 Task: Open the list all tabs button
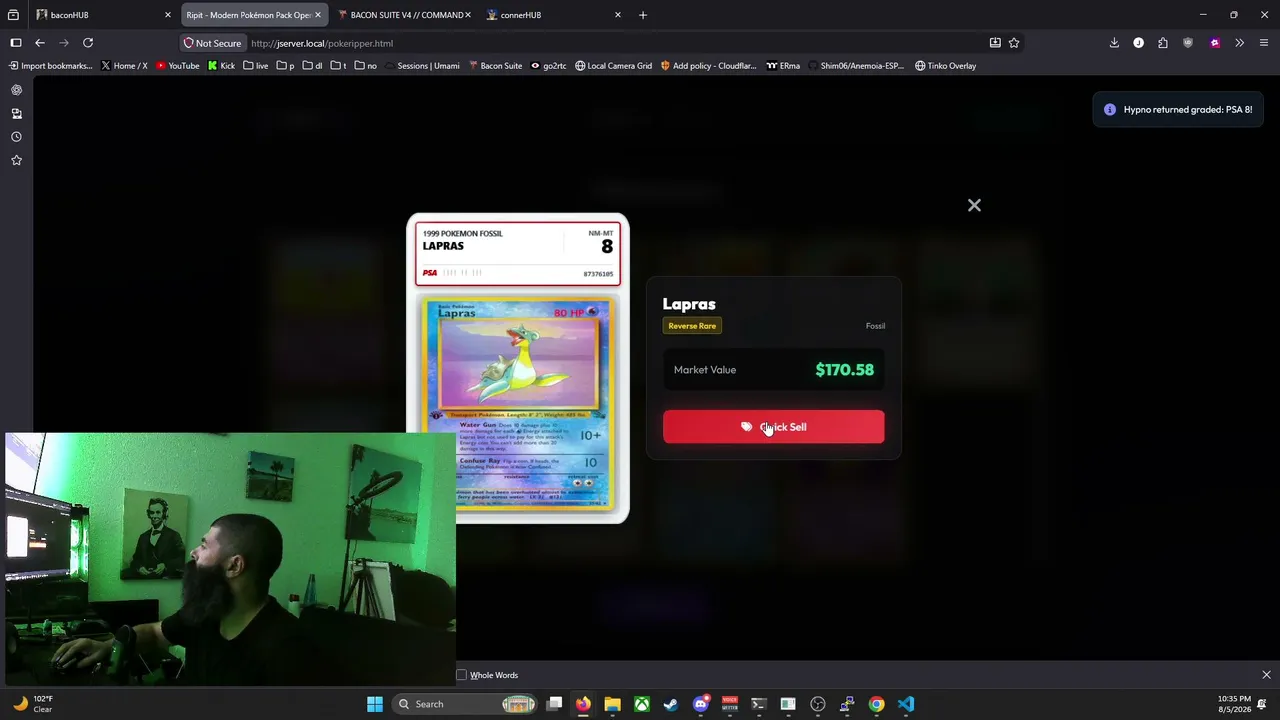tap(14, 15)
